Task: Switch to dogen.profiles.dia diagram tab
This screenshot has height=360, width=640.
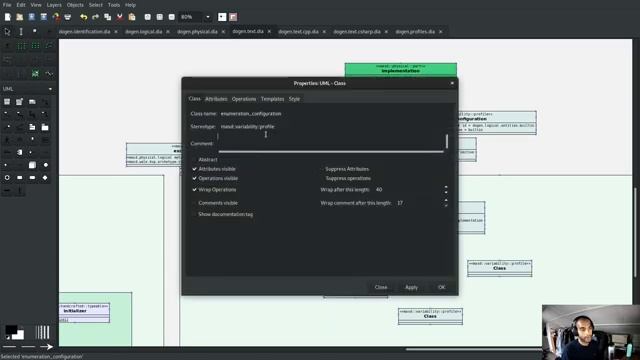Action: (x=415, y=31)
